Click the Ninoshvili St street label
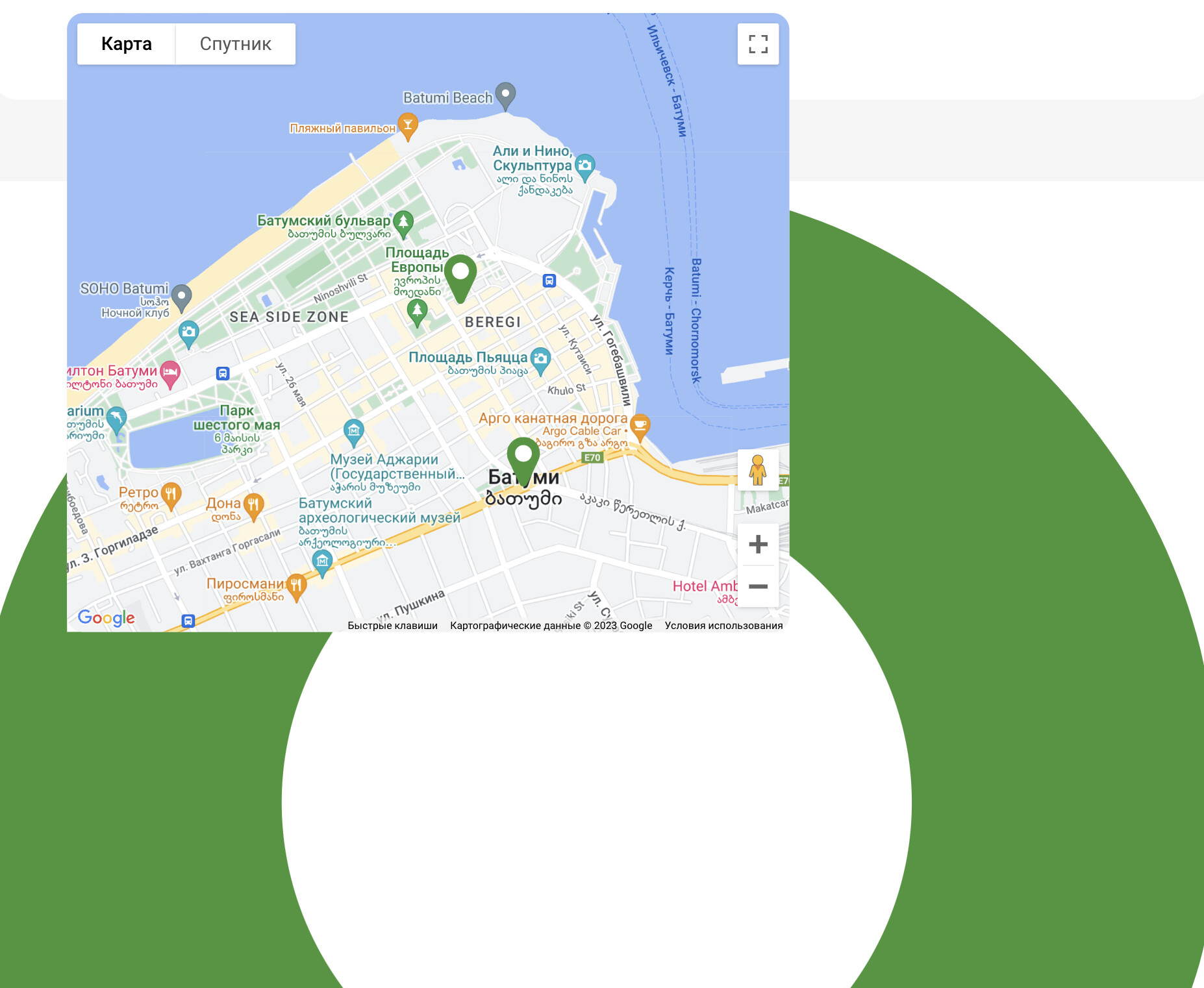1204x988 pixels. [x=341, y=288]
